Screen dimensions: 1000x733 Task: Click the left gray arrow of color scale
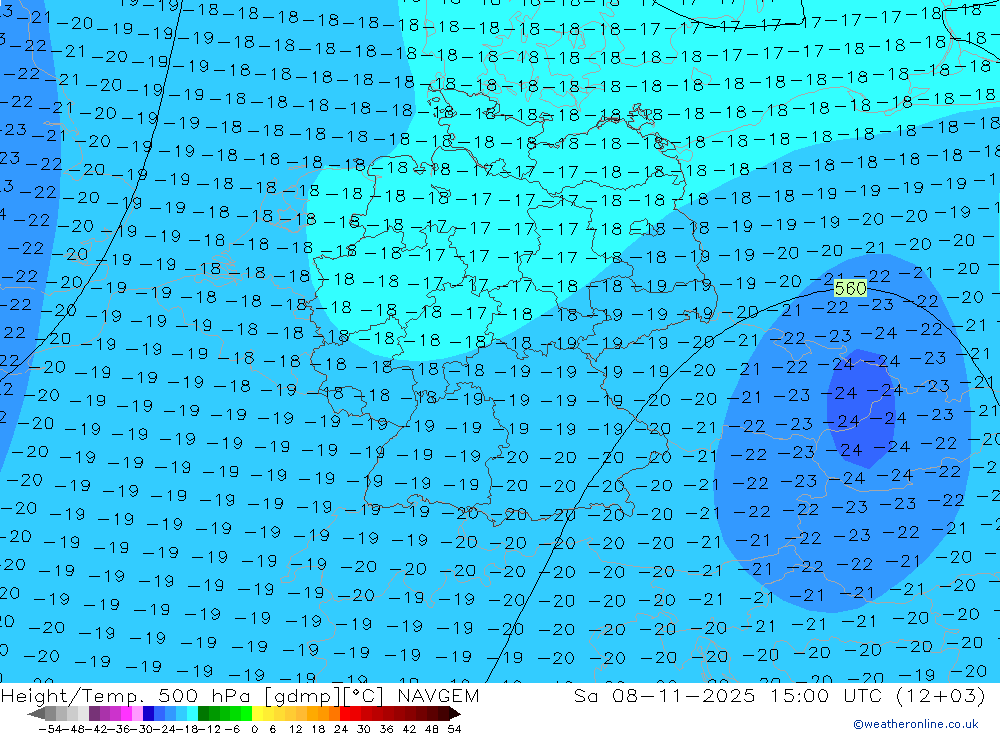[x=36, y=714]
